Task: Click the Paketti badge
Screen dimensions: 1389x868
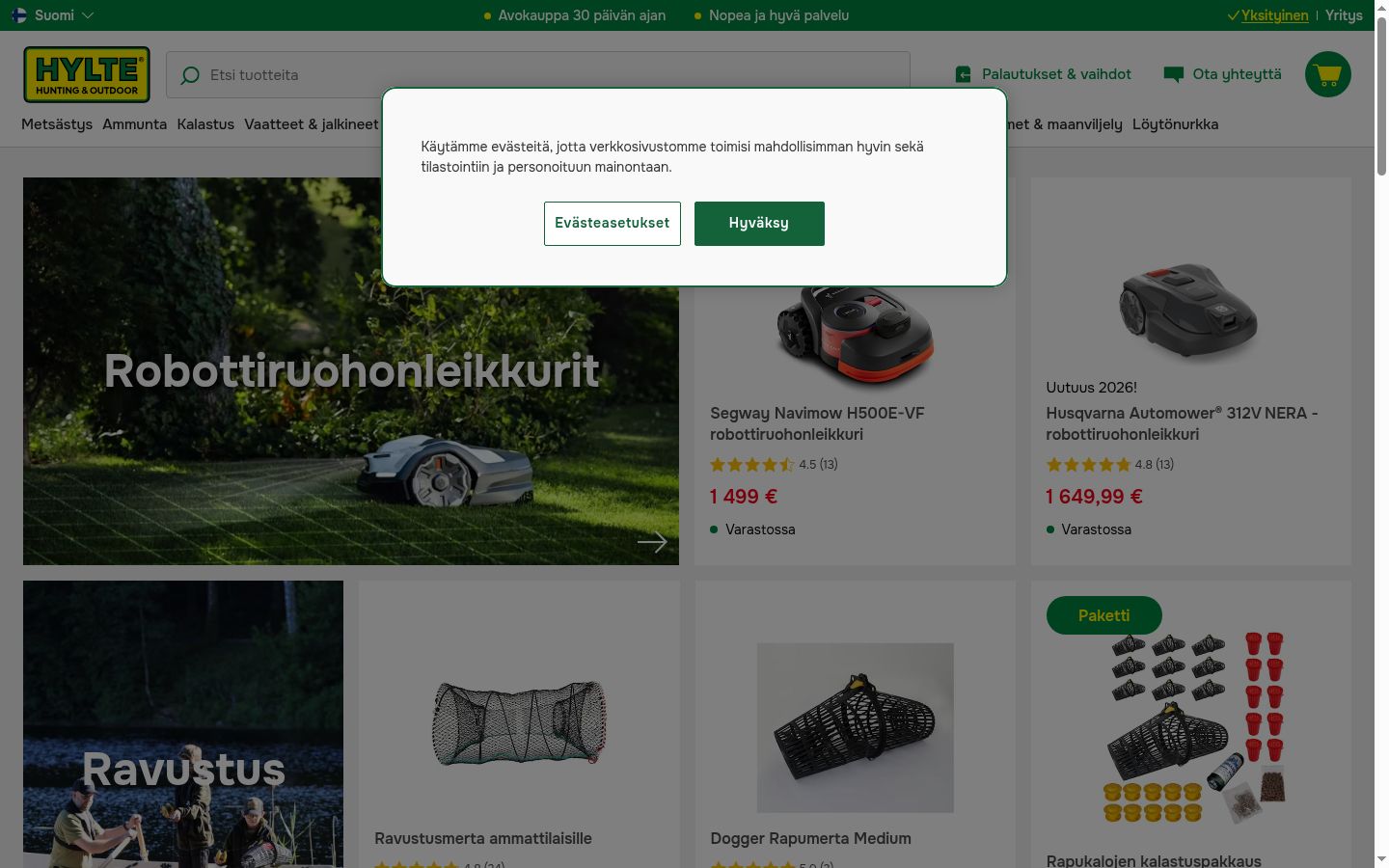Action: tap(1103, 615)
